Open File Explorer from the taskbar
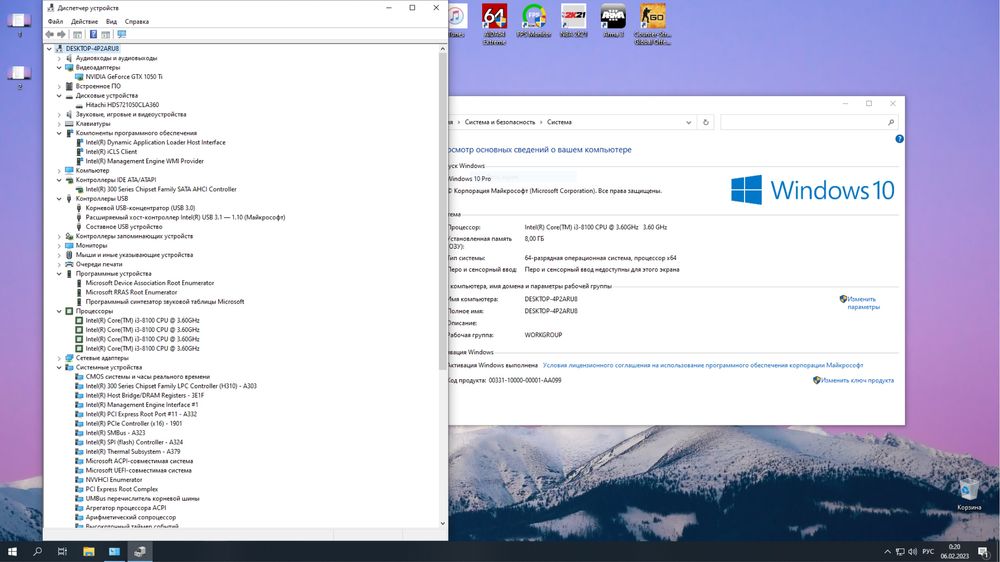Screen dimensions: 1000x562 tap(89, 551)
